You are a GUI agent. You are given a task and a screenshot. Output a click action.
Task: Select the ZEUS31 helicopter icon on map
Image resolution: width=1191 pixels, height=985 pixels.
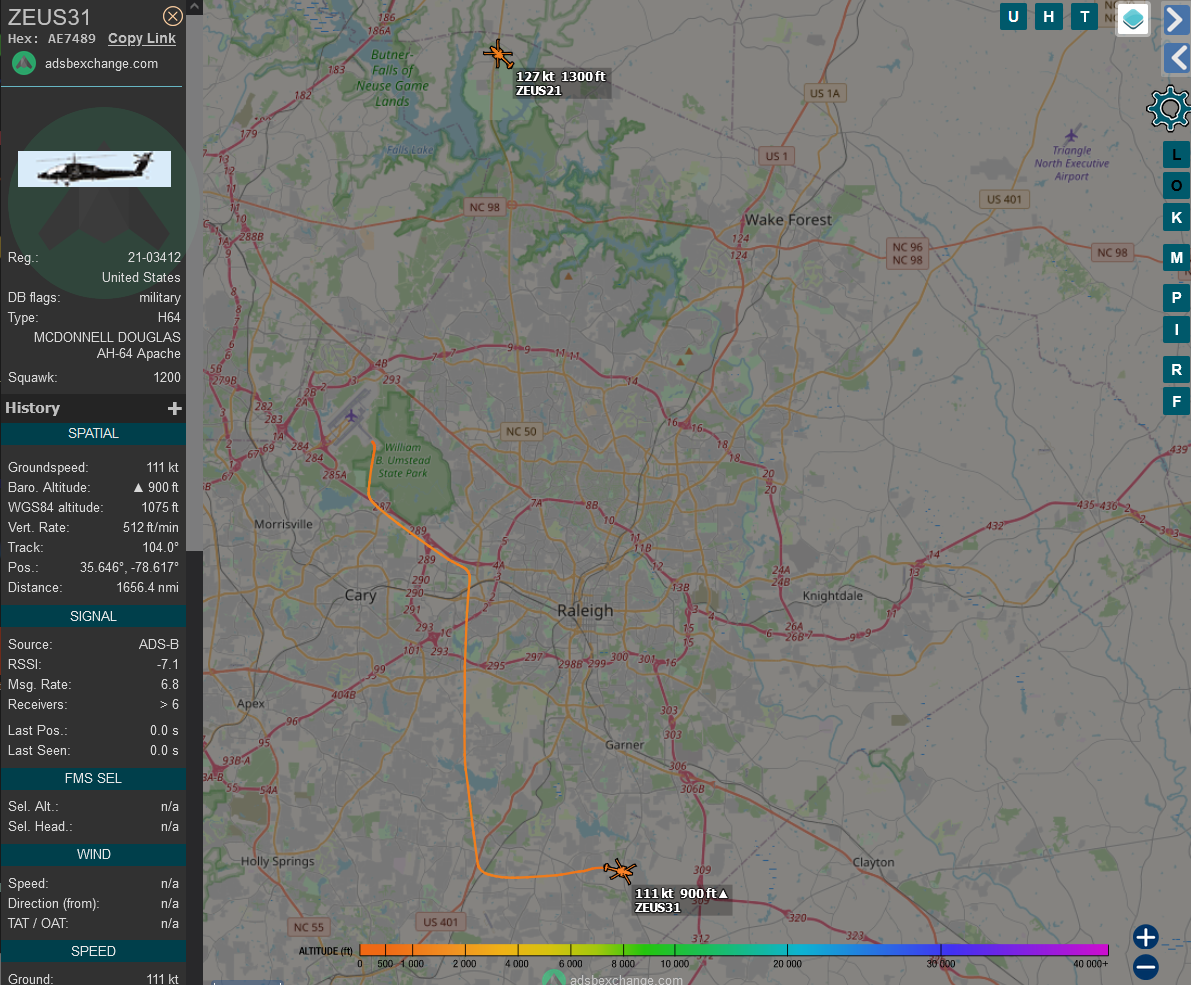[x=620, y=870]
